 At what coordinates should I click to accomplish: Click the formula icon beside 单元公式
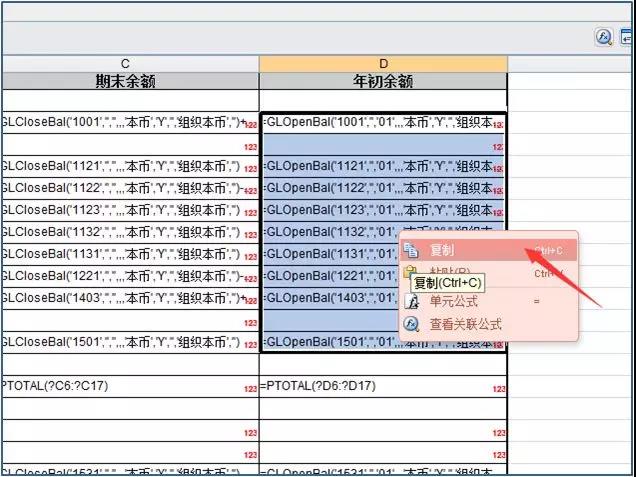411,301
